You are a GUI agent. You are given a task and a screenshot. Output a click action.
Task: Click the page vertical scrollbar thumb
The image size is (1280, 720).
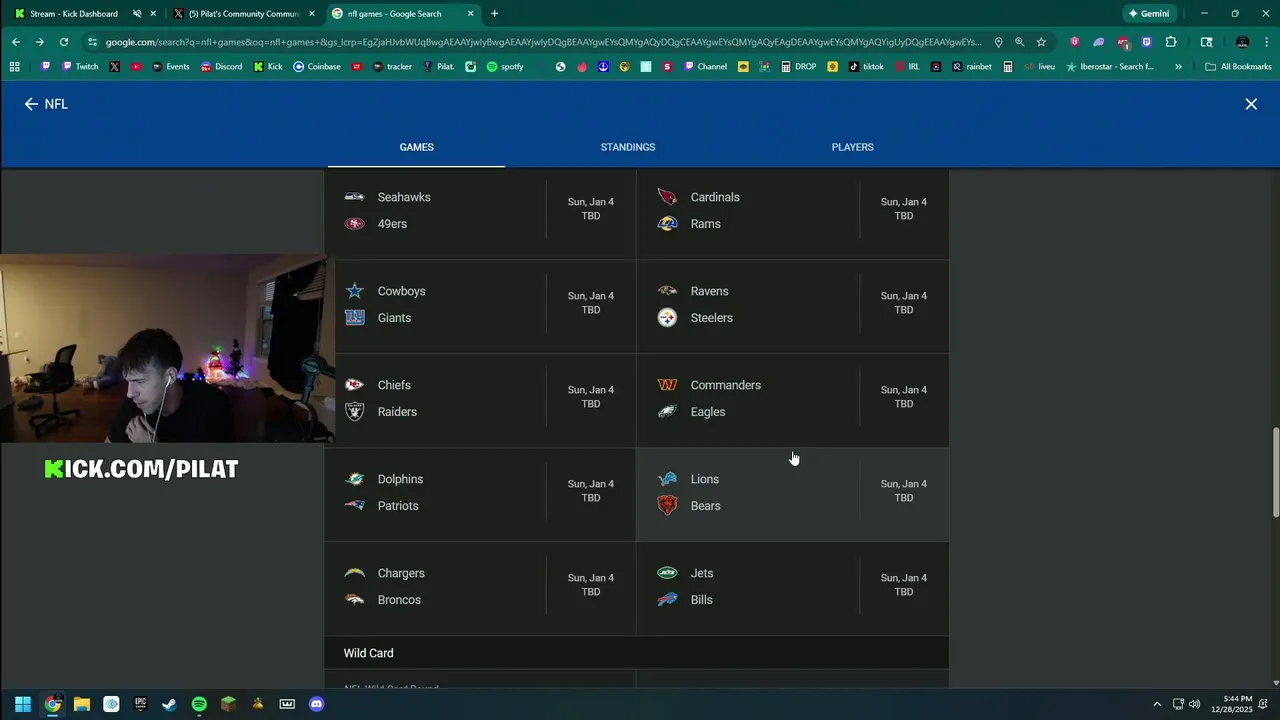1275,473
